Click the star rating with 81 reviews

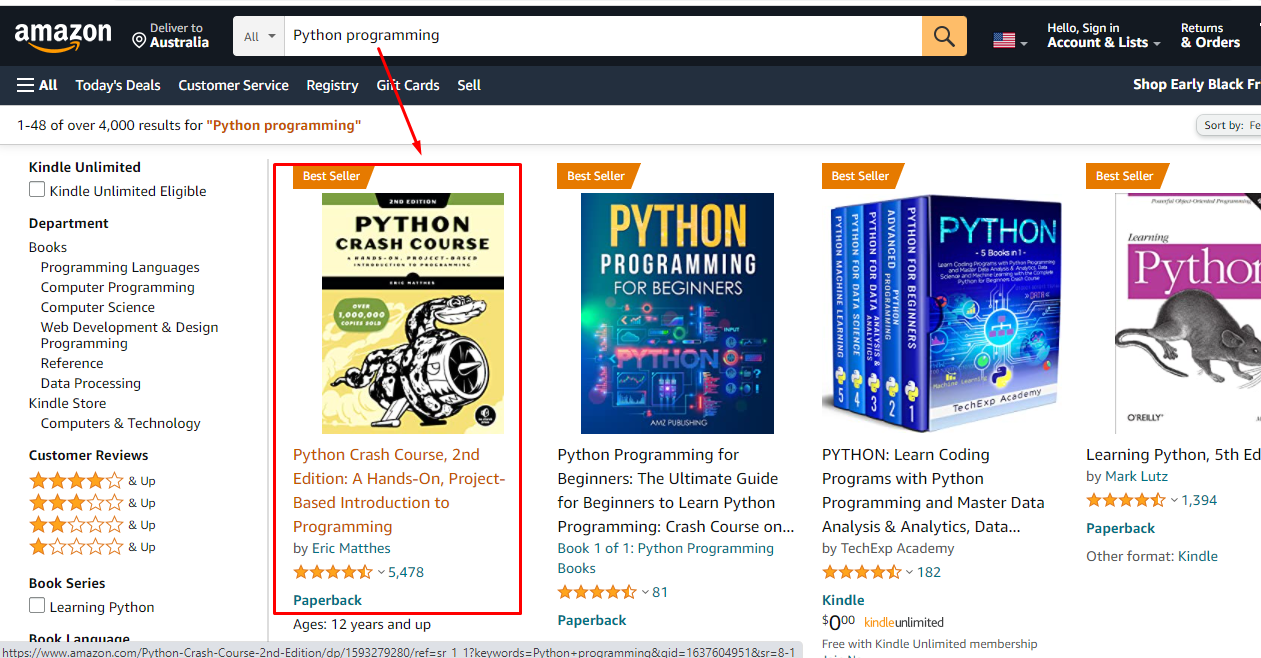pyautogui.click(x=597, y=592)
